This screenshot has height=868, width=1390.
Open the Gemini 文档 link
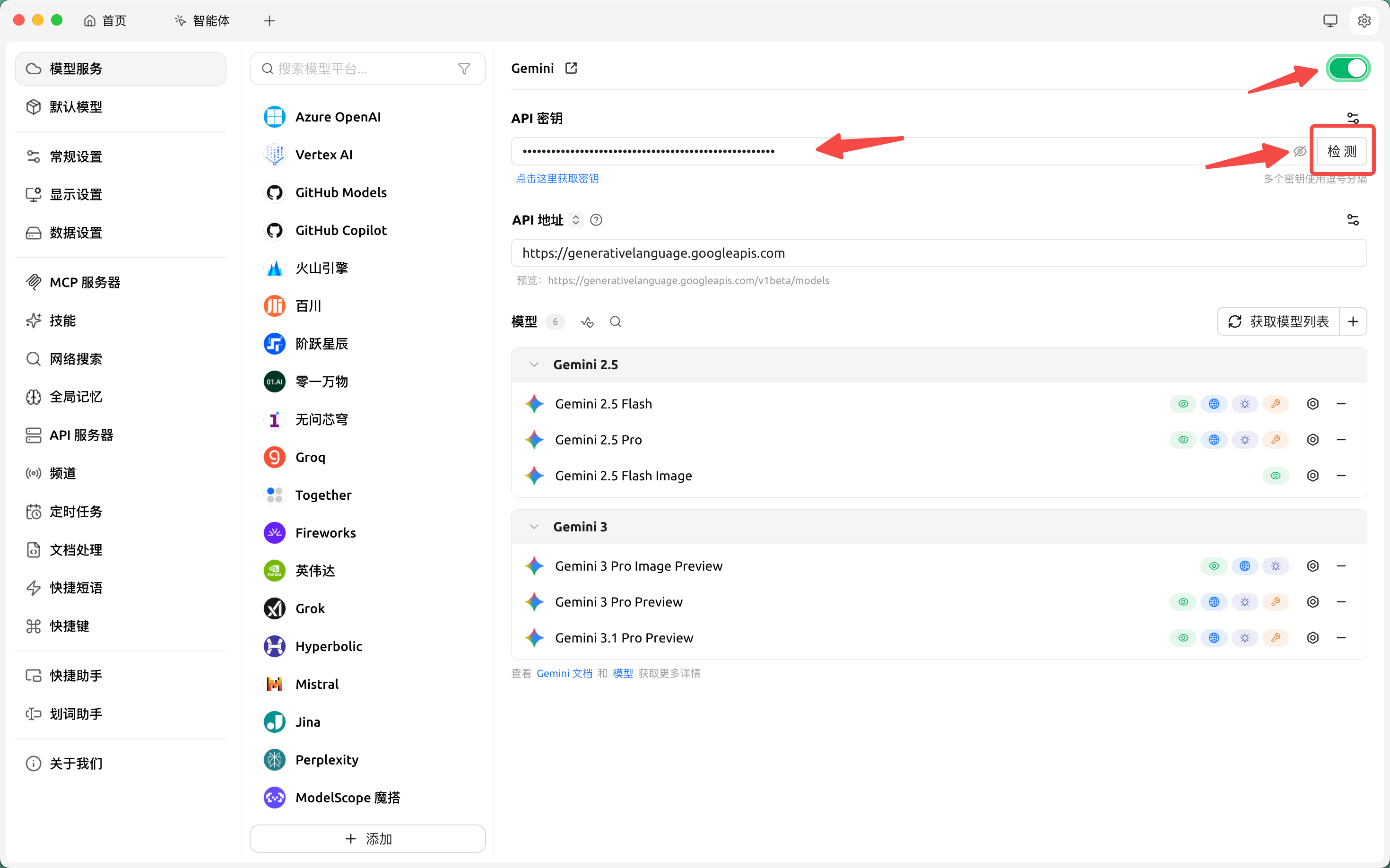tap(565, 673)
